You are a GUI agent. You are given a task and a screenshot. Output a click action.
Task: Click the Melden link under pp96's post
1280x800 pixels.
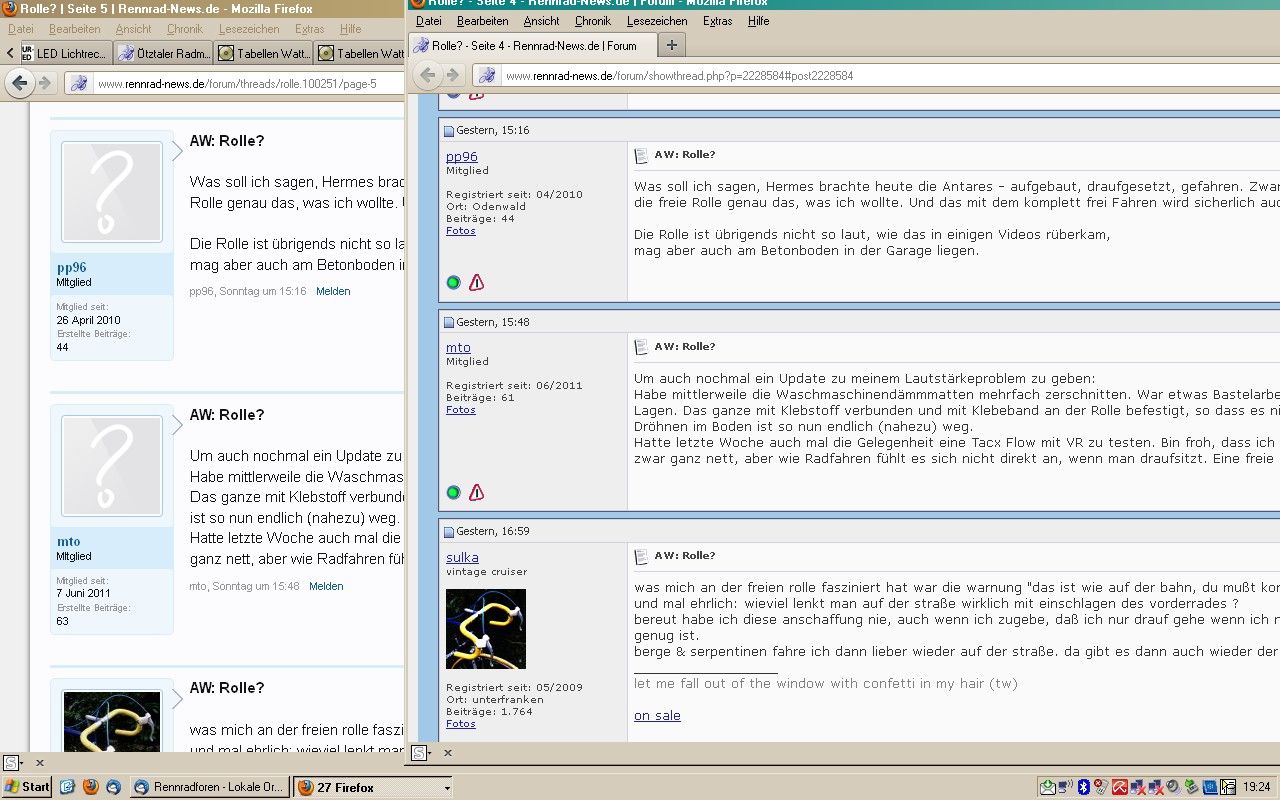pyautogui.click(x=333, y=291)
